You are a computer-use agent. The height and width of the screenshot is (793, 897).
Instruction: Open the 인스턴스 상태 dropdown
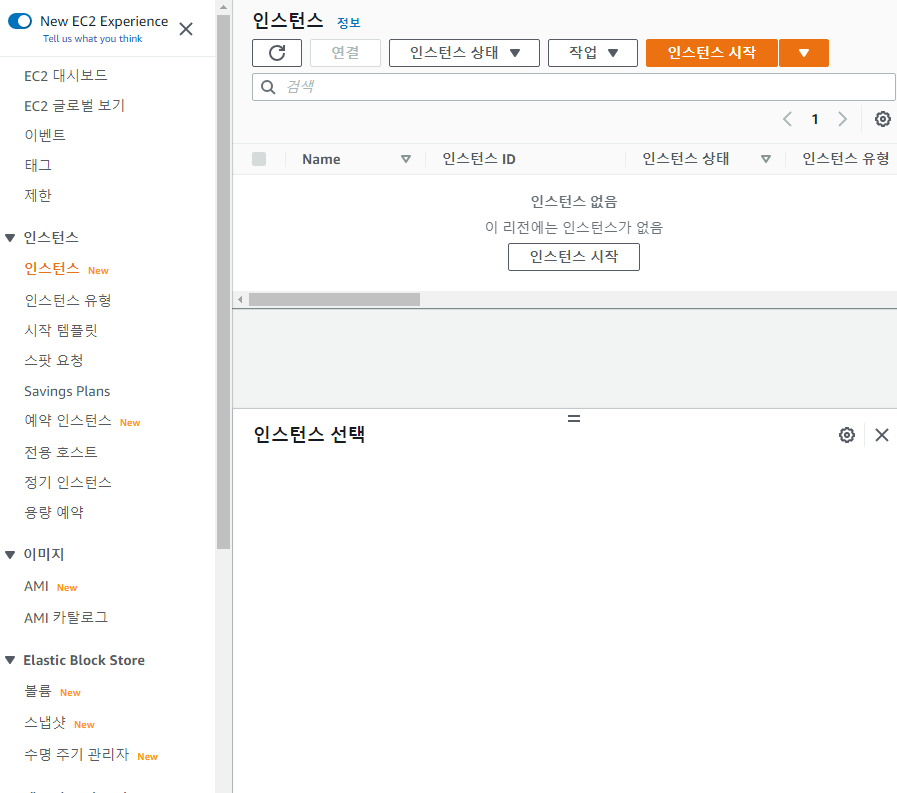464,53
